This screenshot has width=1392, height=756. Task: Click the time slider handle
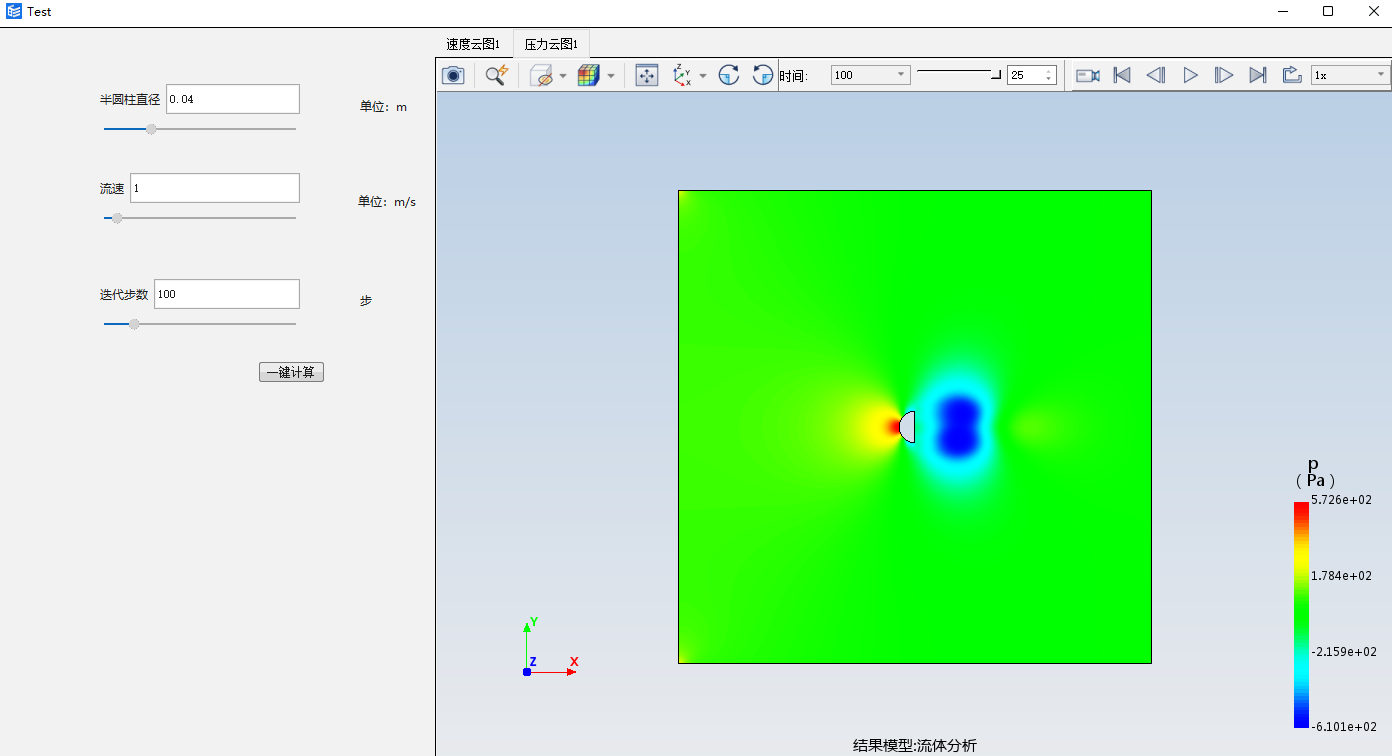coord(996,74)
